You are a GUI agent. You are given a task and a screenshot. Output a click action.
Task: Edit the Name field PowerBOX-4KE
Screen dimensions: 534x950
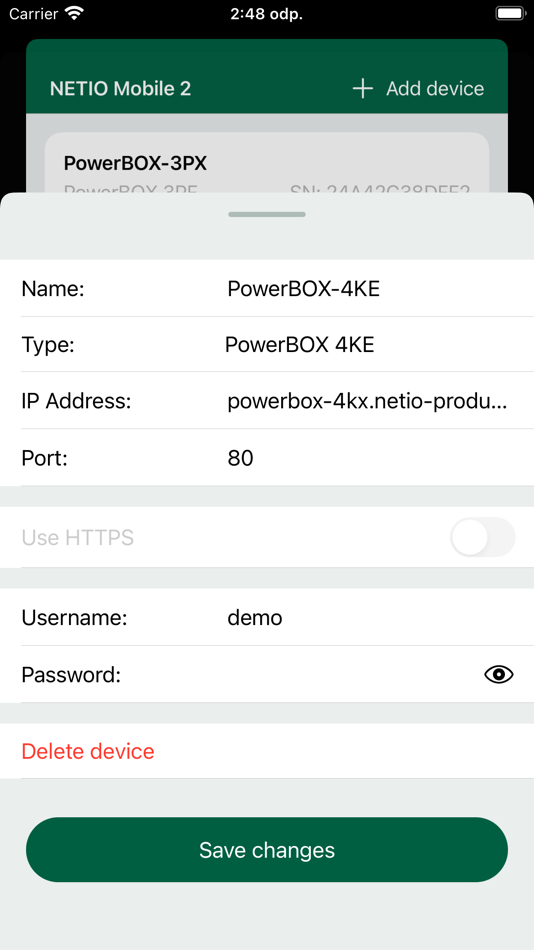(303, 289)
